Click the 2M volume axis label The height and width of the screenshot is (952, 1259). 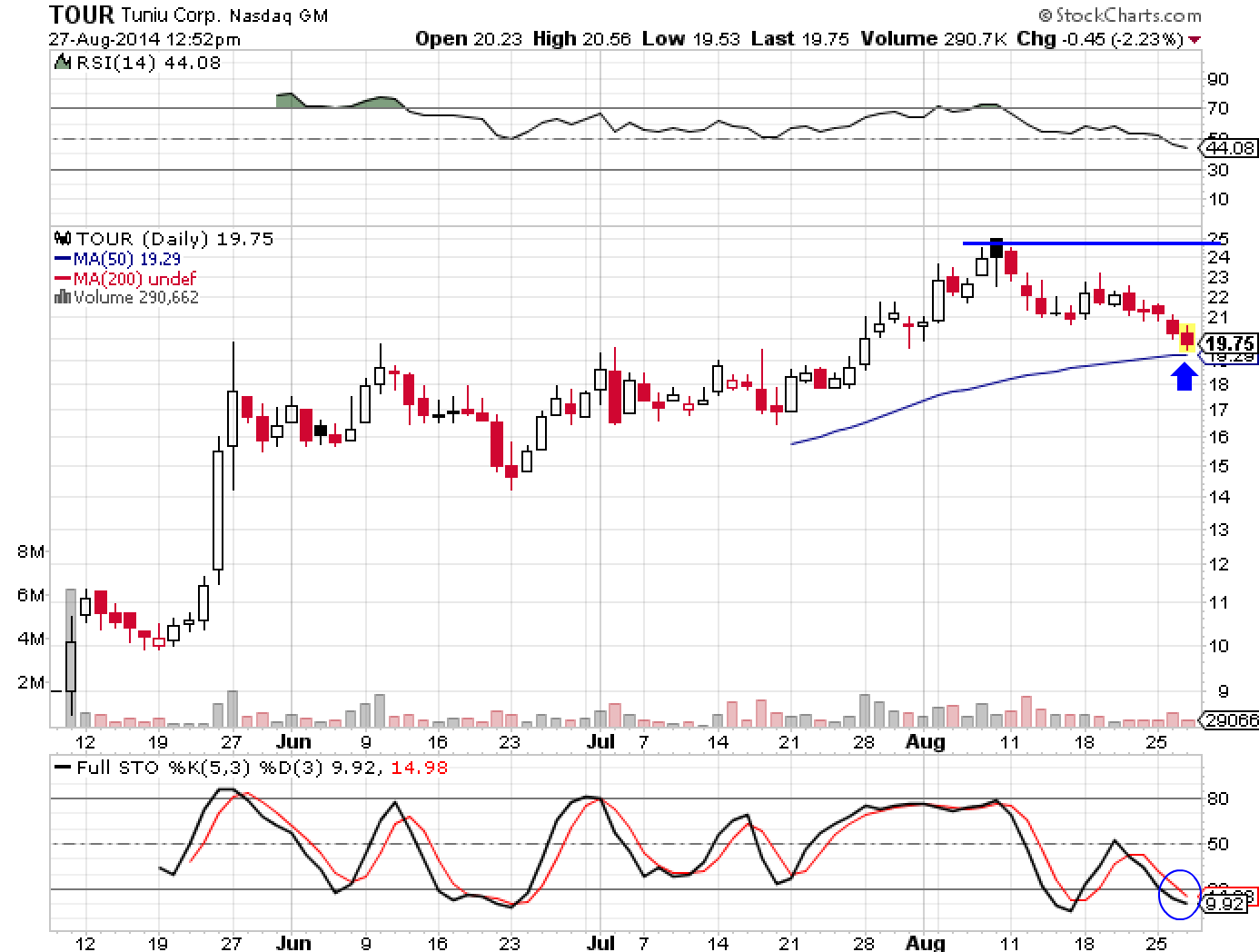click(x=30, y=682)
